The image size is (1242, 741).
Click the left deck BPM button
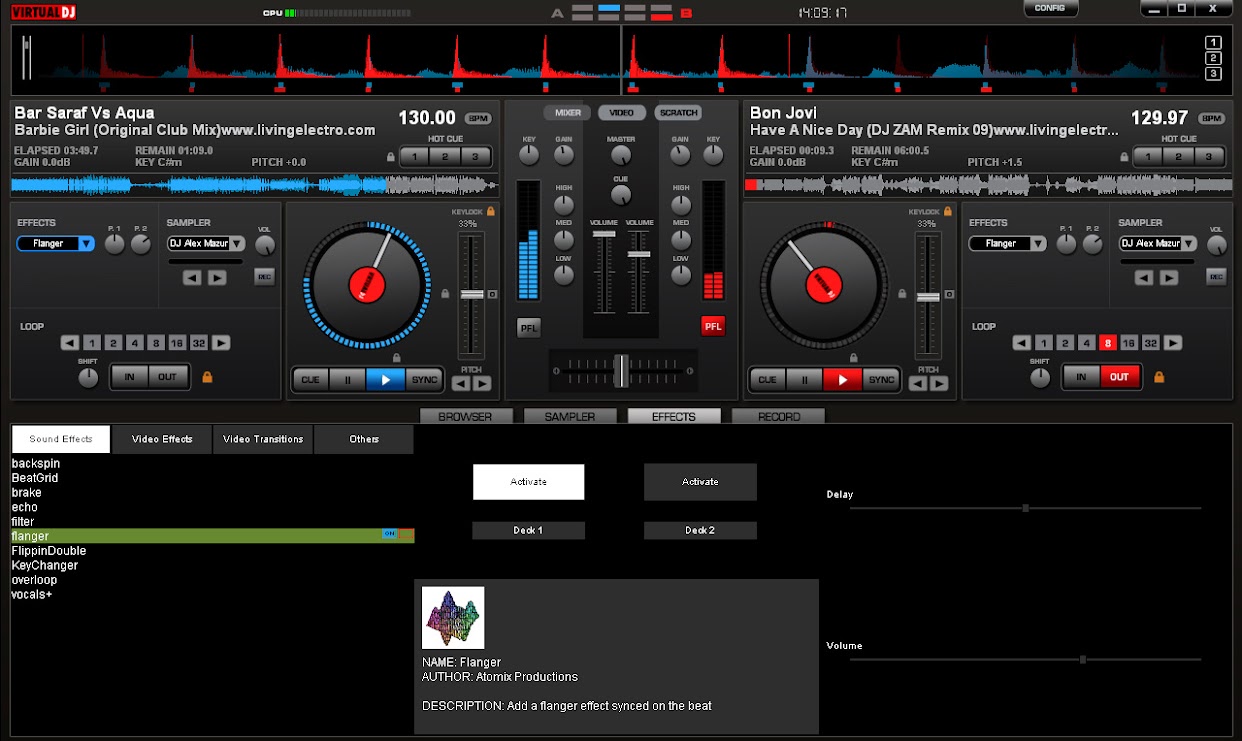tap(479, 118)
